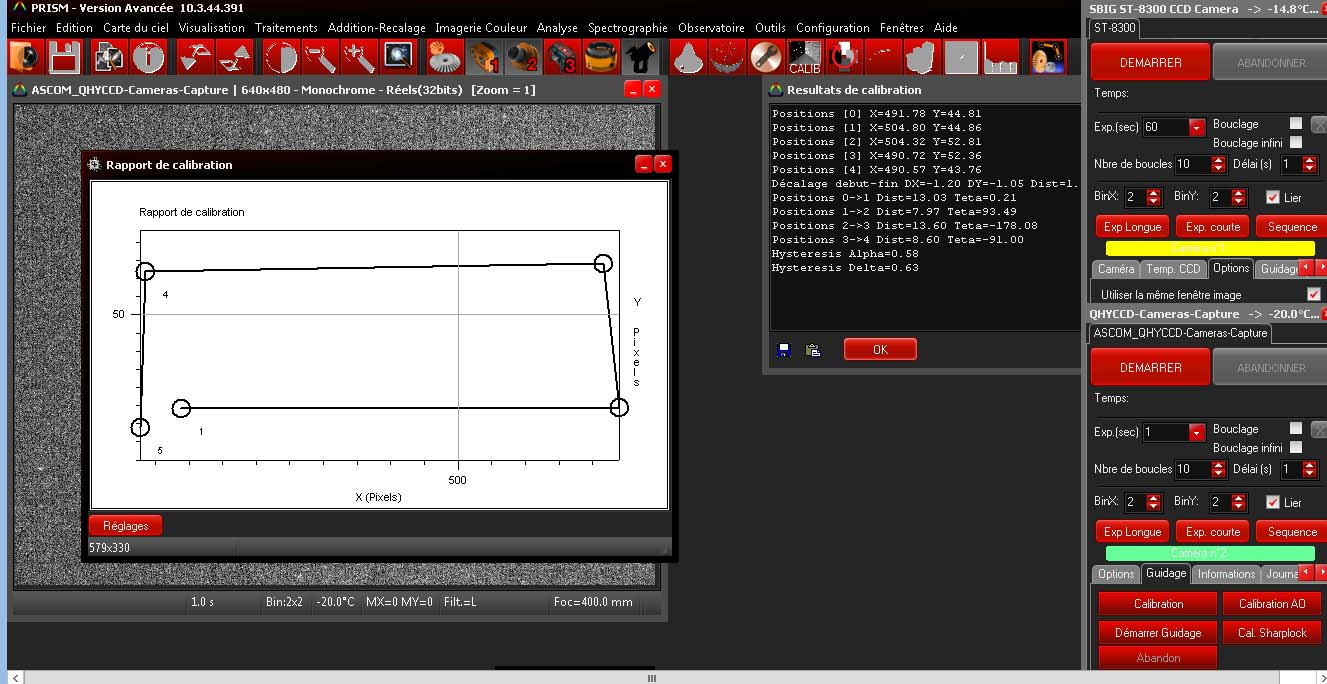The height and width of the screenshot is (684, 1327).
Task: Uncheck 'Utiliser la même fenêtre image'
Action: 1314,295
